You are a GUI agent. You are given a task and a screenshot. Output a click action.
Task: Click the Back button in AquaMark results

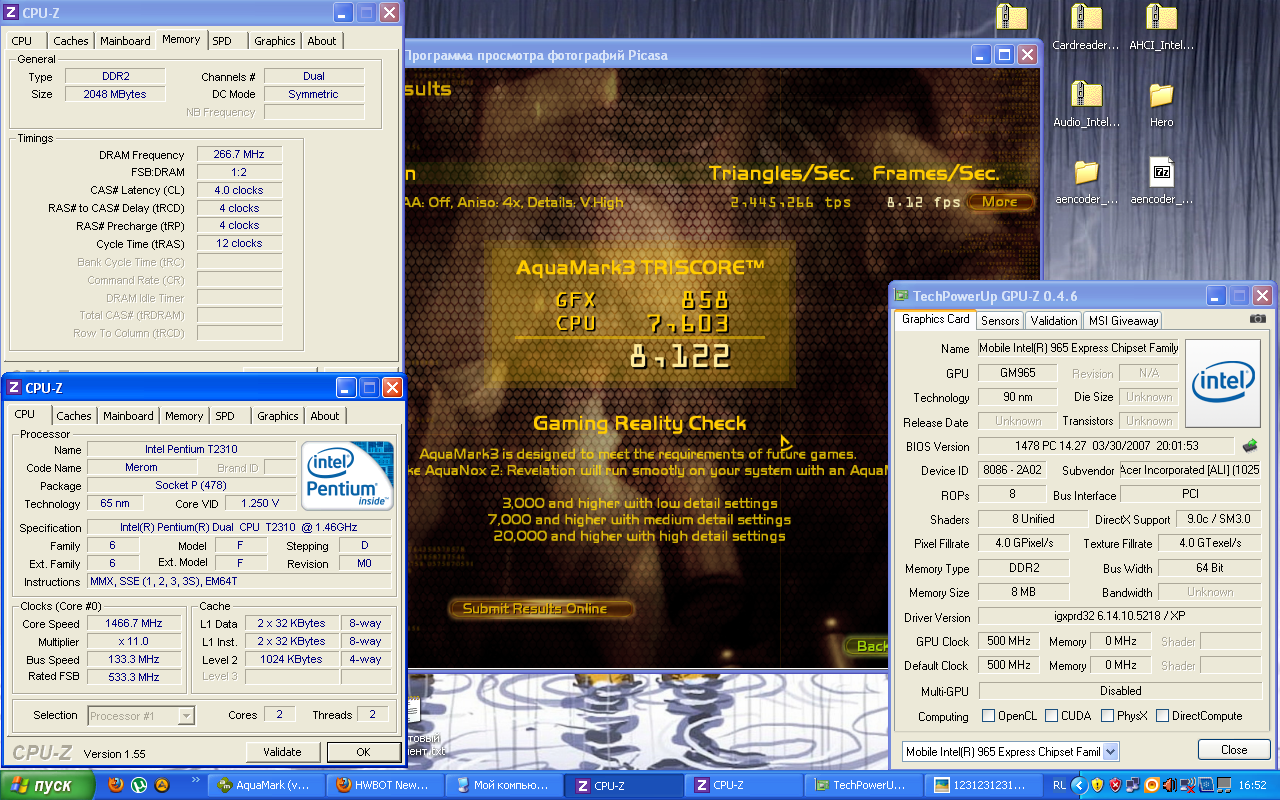[x=867, y=646]
